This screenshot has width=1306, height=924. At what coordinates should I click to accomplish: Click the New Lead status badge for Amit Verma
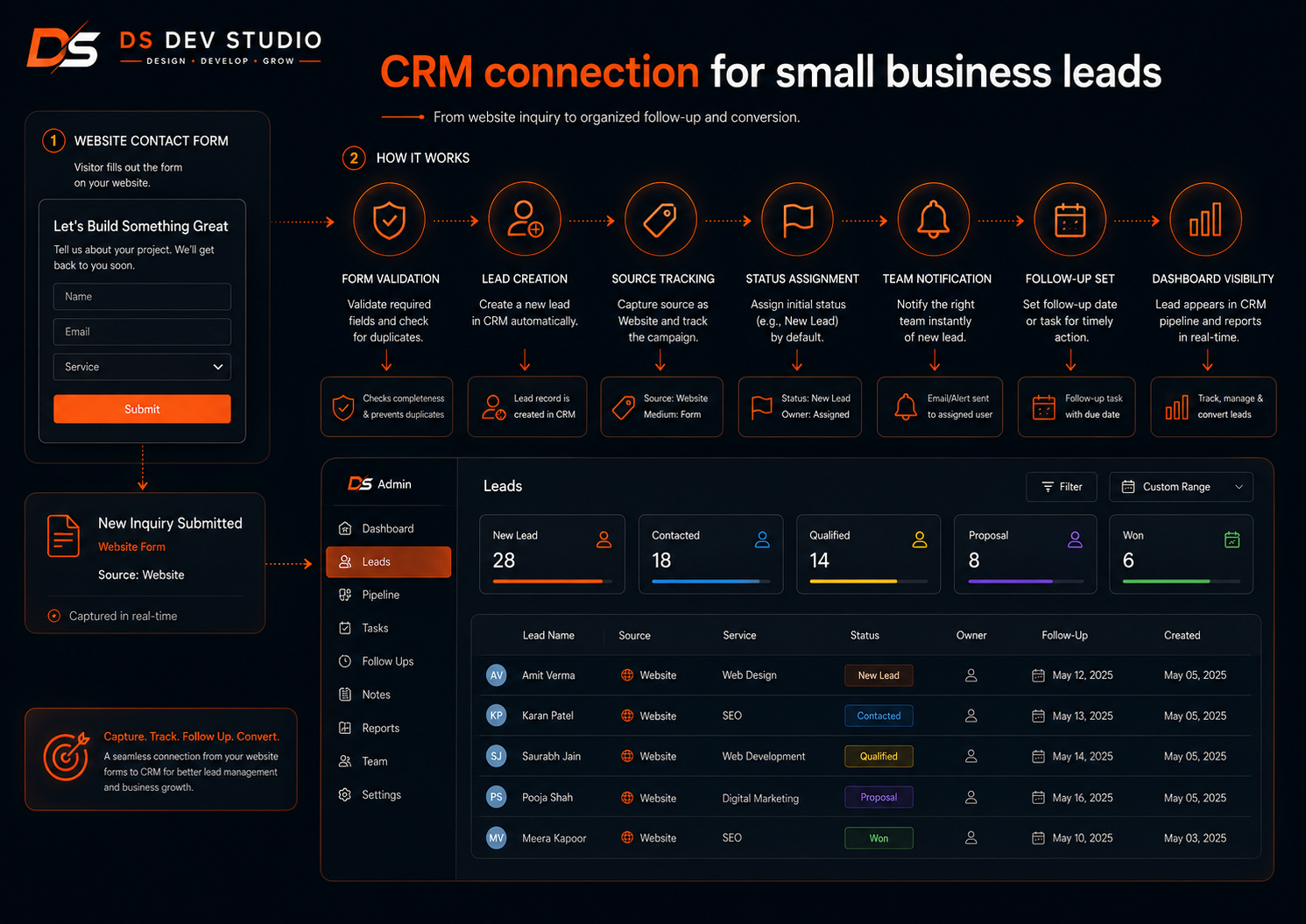tap(879, 675)
